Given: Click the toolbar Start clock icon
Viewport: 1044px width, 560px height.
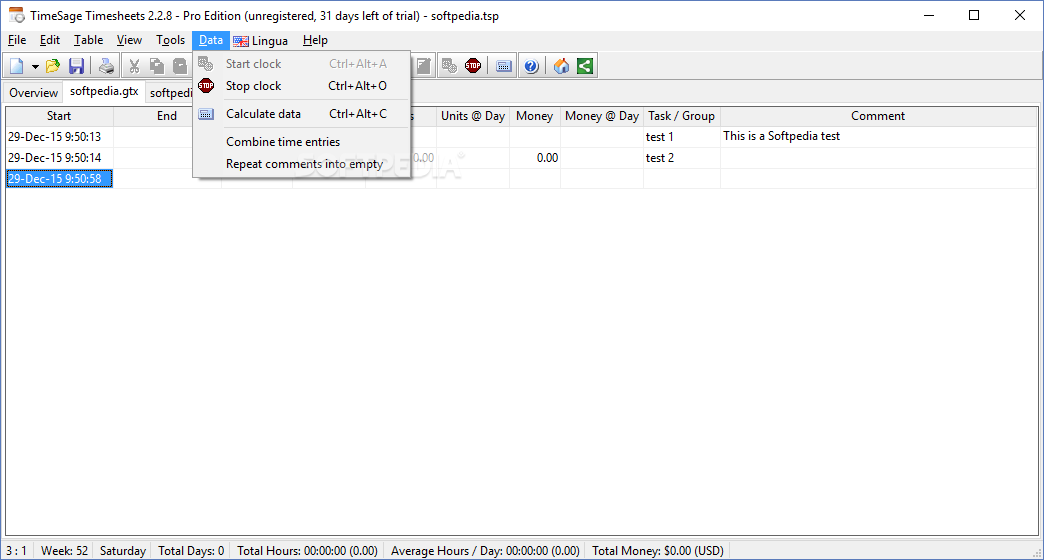Looking at the screenshot, I should click(x=449, y=66).
